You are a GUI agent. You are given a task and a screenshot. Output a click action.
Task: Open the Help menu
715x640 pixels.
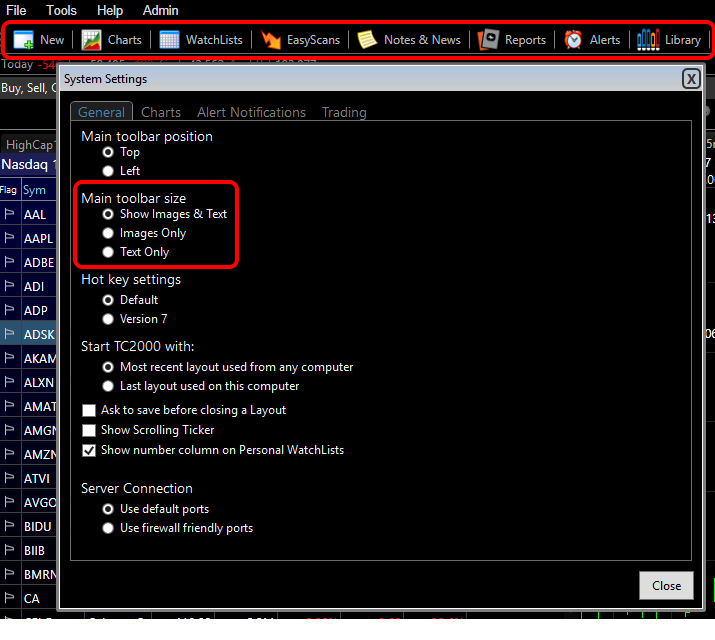pyautogui.click(x=110, y=10)
